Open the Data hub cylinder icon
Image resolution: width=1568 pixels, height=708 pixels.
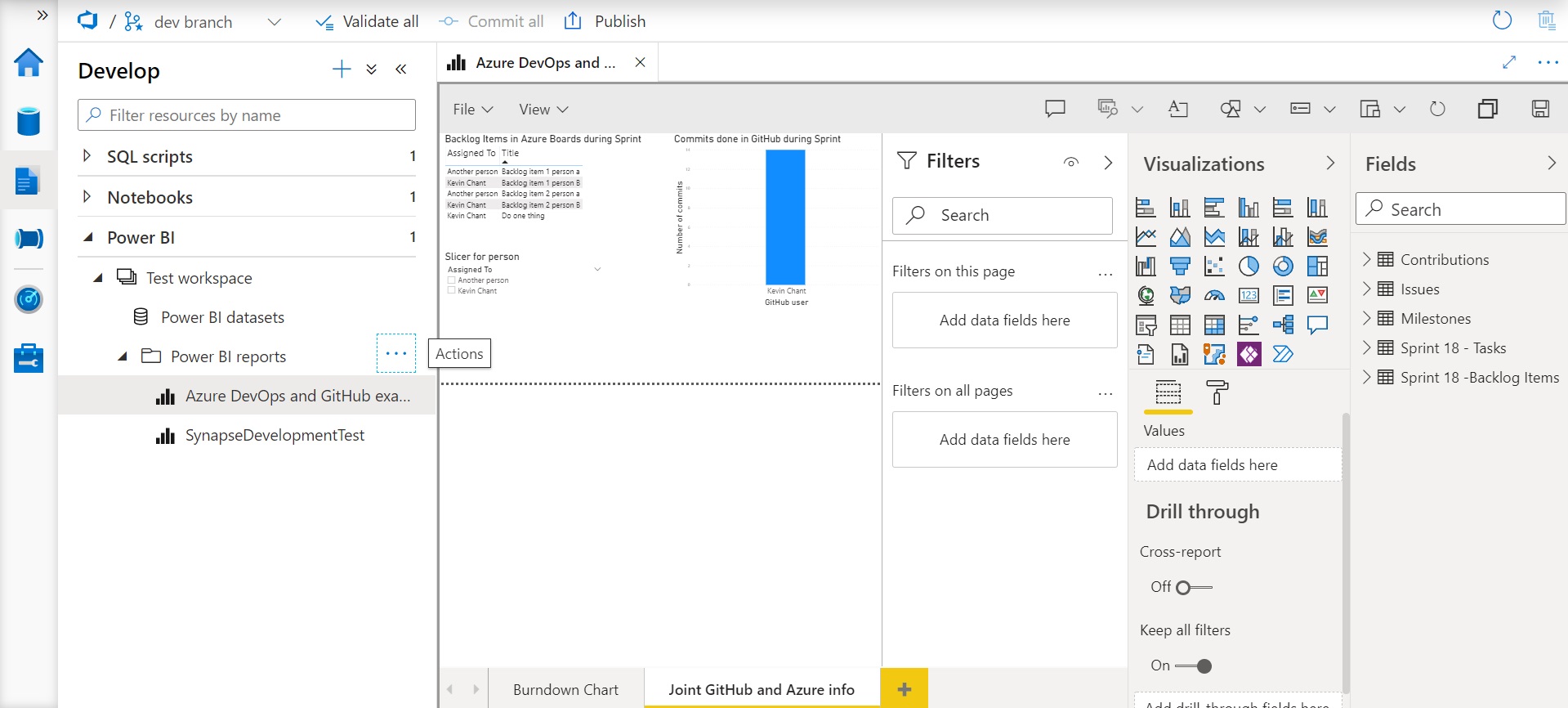pyautogui.click(x=29, y=121)
